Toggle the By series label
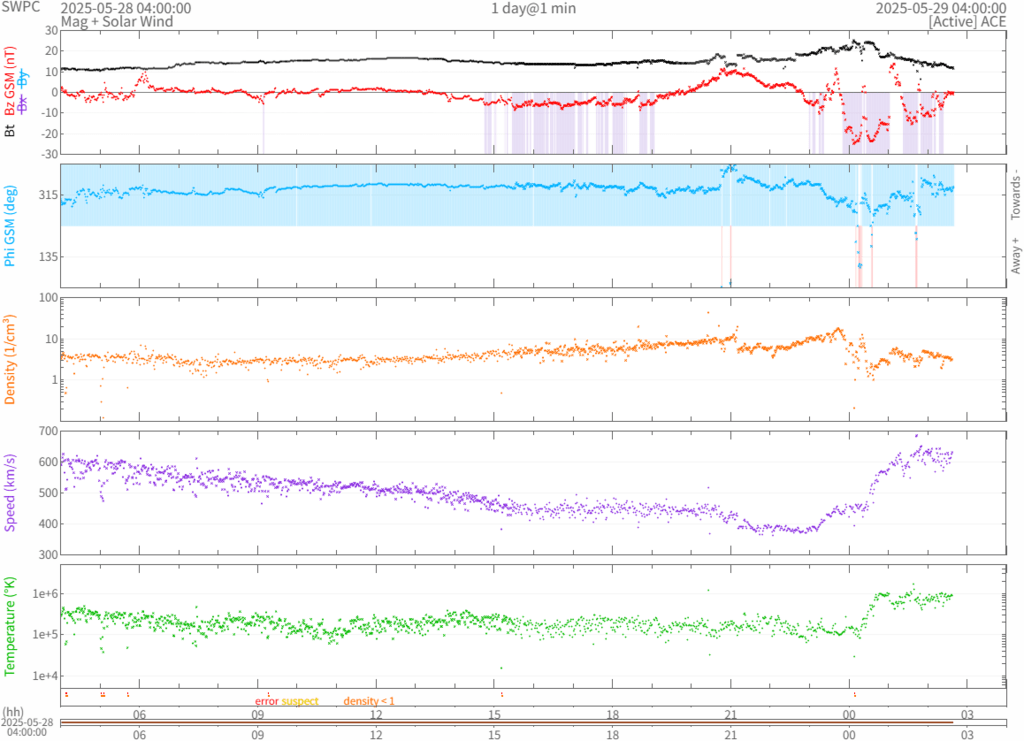Image resolution: width=1024 pixels, height=741 pixels. pos(23,77)
